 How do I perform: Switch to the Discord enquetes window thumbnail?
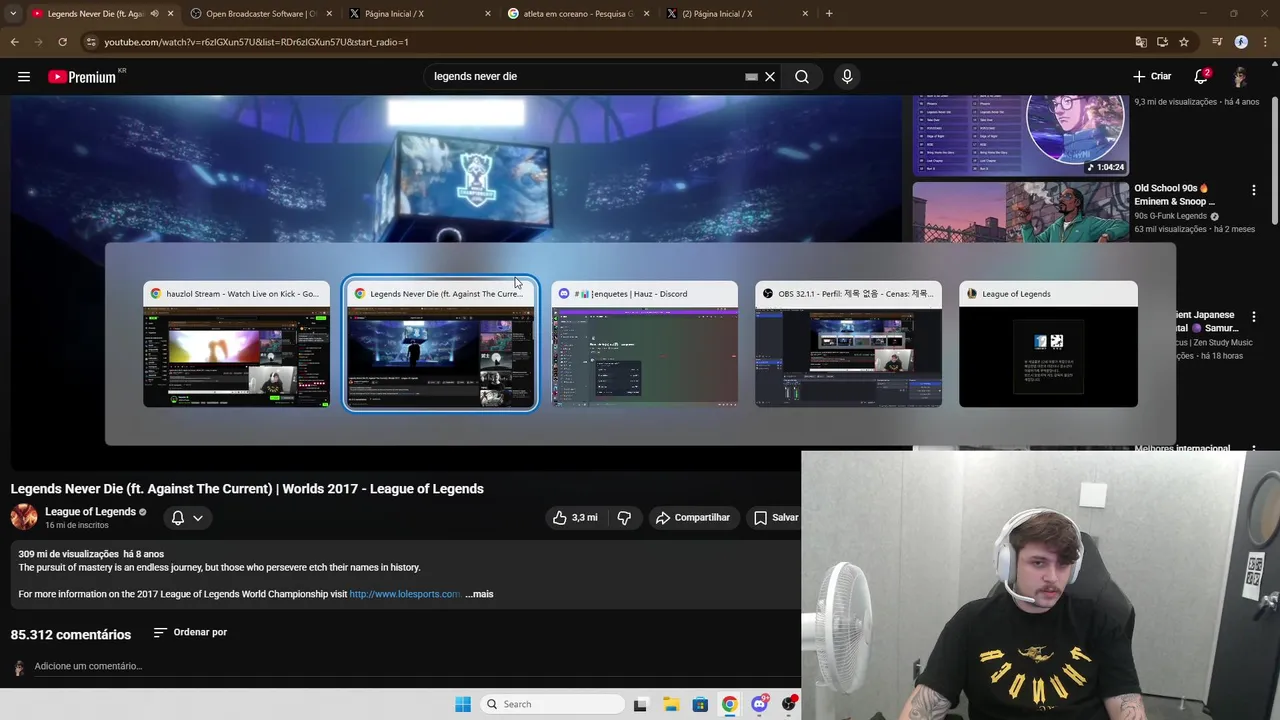pyautogui.click(x=644, y=344)
